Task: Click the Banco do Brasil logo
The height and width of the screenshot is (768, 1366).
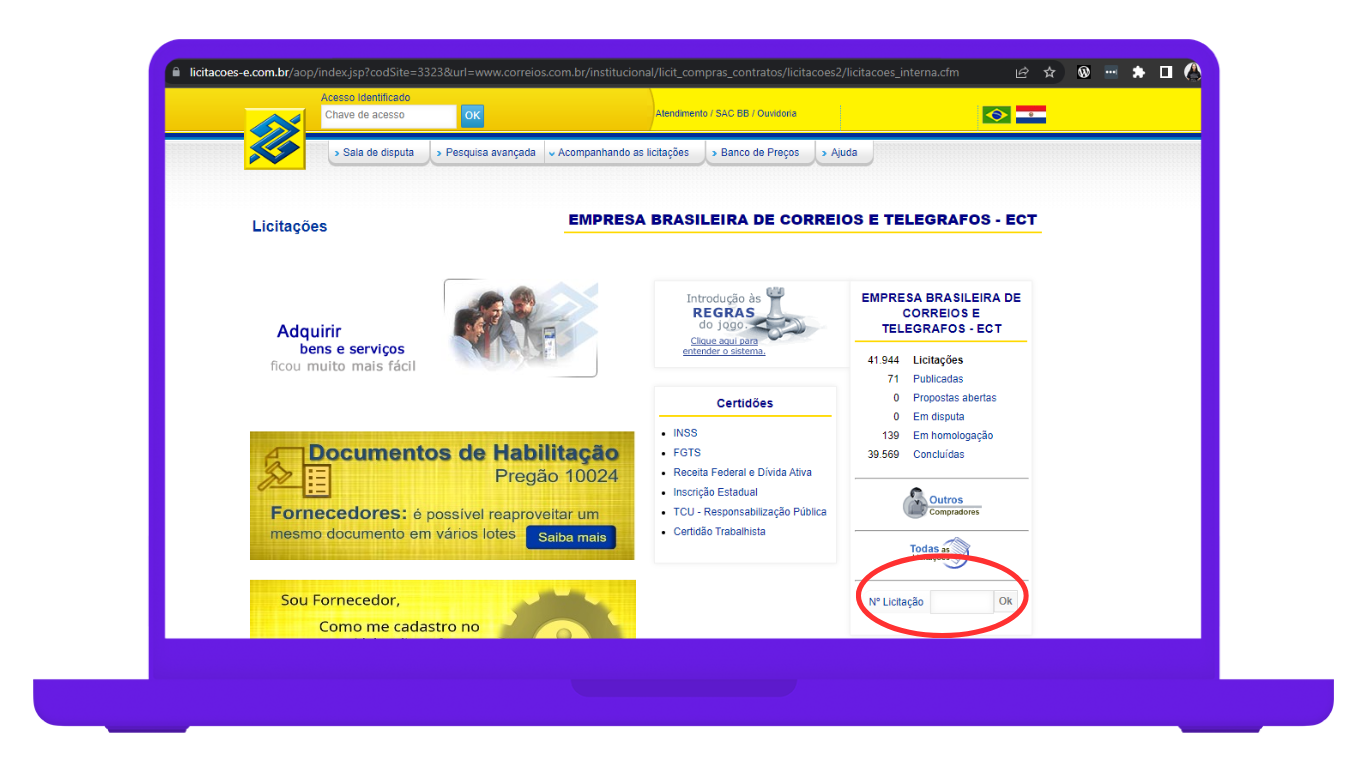Action: tap(275, 140)
